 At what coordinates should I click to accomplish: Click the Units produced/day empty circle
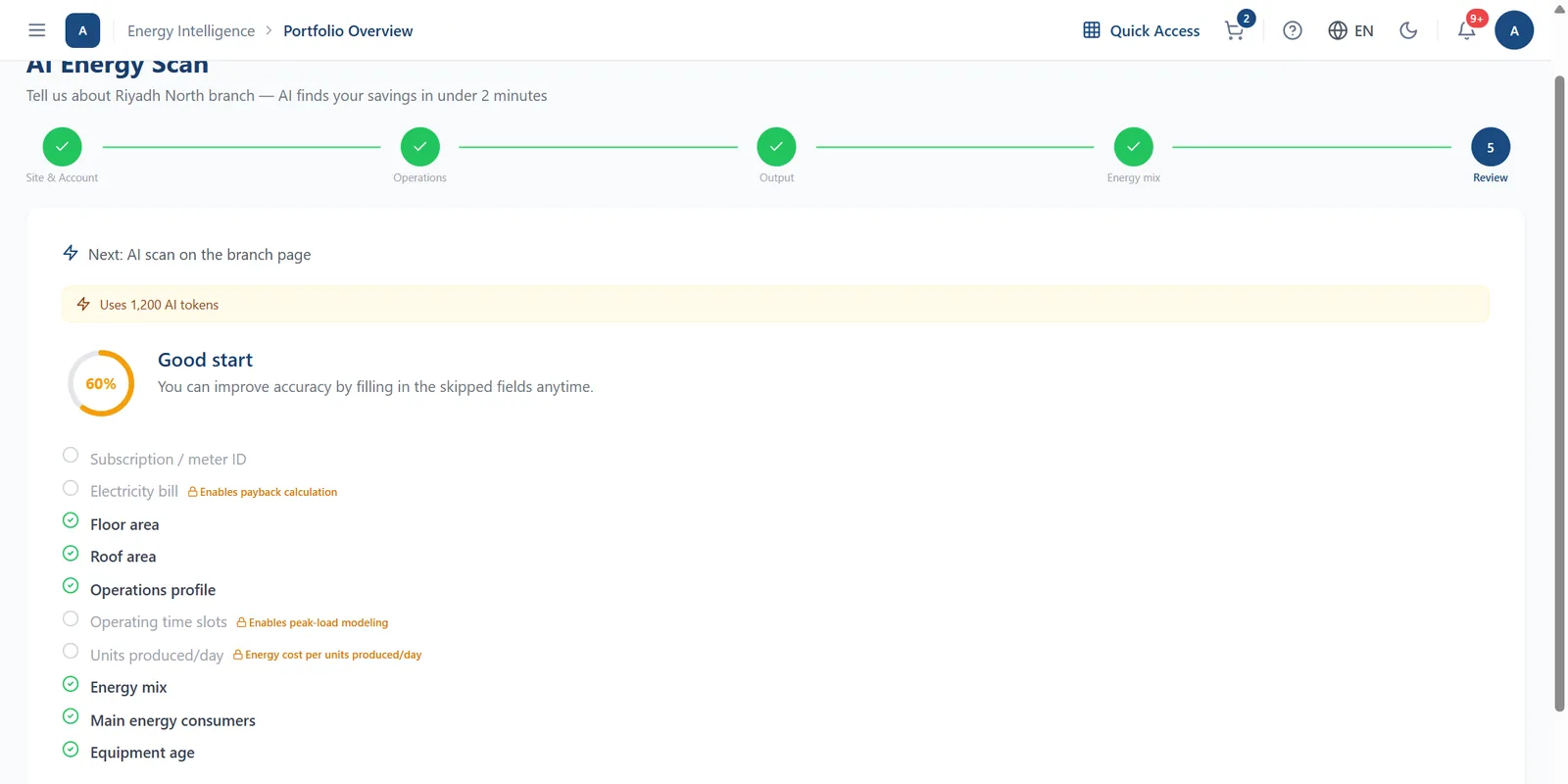click(x=71, y=651)
